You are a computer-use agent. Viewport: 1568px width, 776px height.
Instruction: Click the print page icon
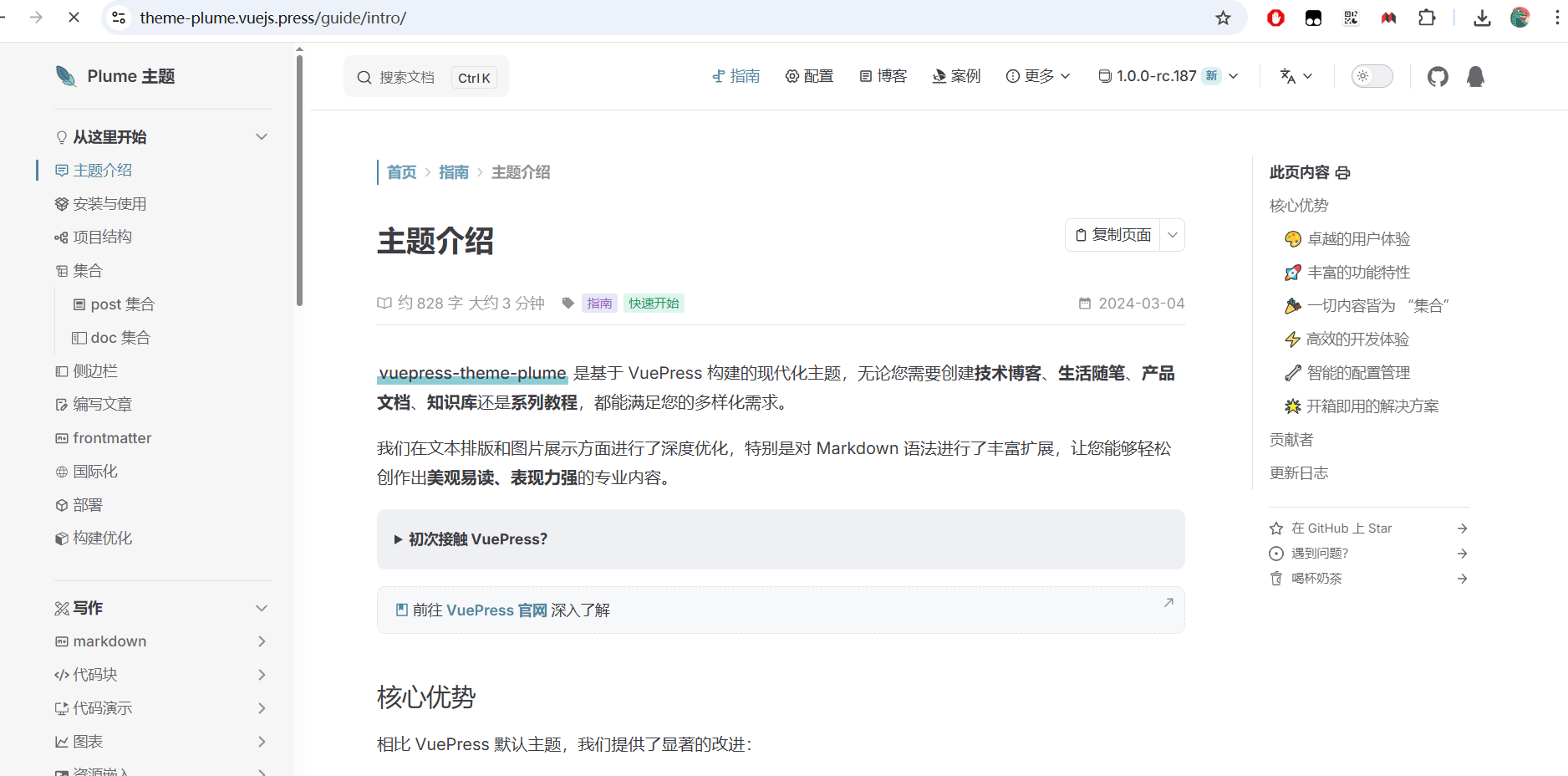(1343, 173)
